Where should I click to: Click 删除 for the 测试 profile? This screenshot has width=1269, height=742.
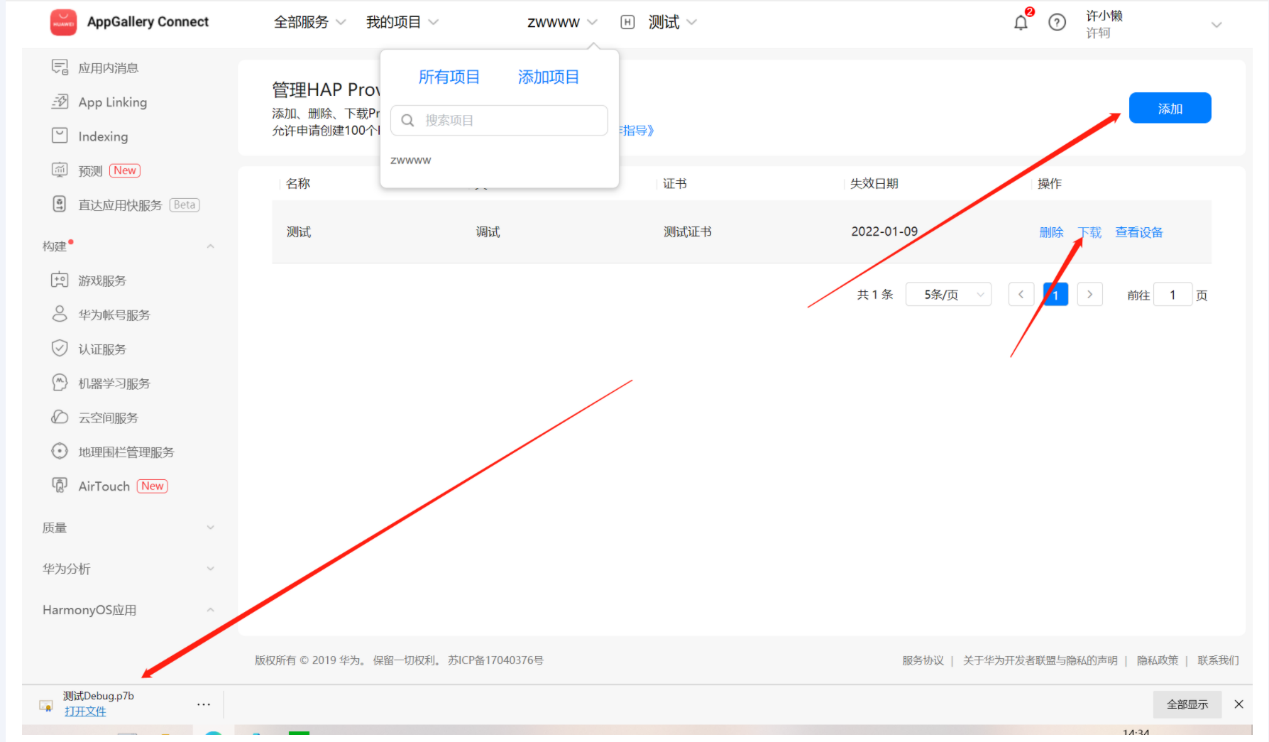point(1051,232)
